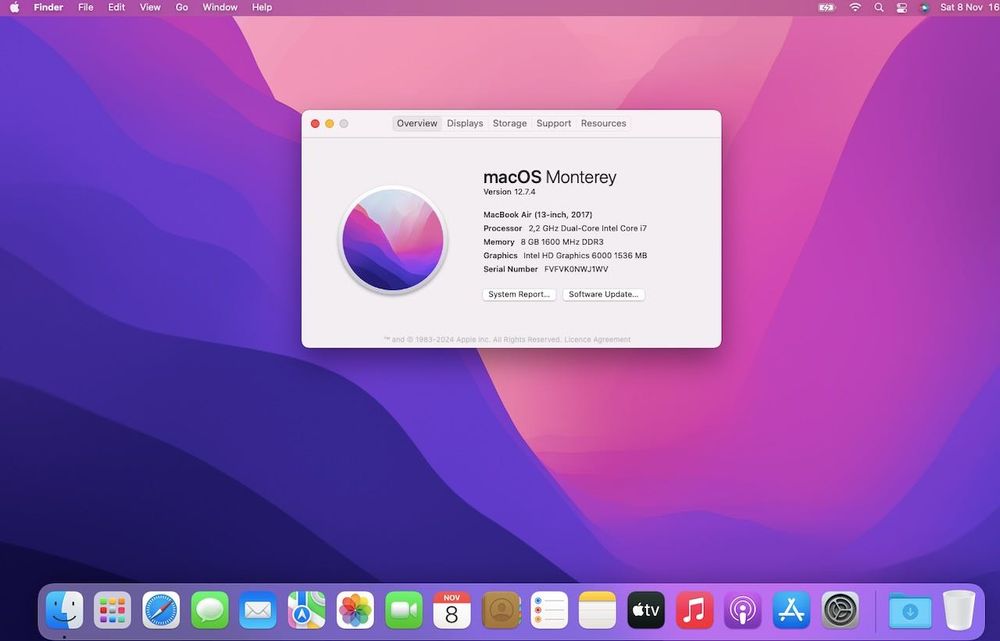1000x641 pixels.
Task: Open the Window menu
Action: click(x=220, y=8)
